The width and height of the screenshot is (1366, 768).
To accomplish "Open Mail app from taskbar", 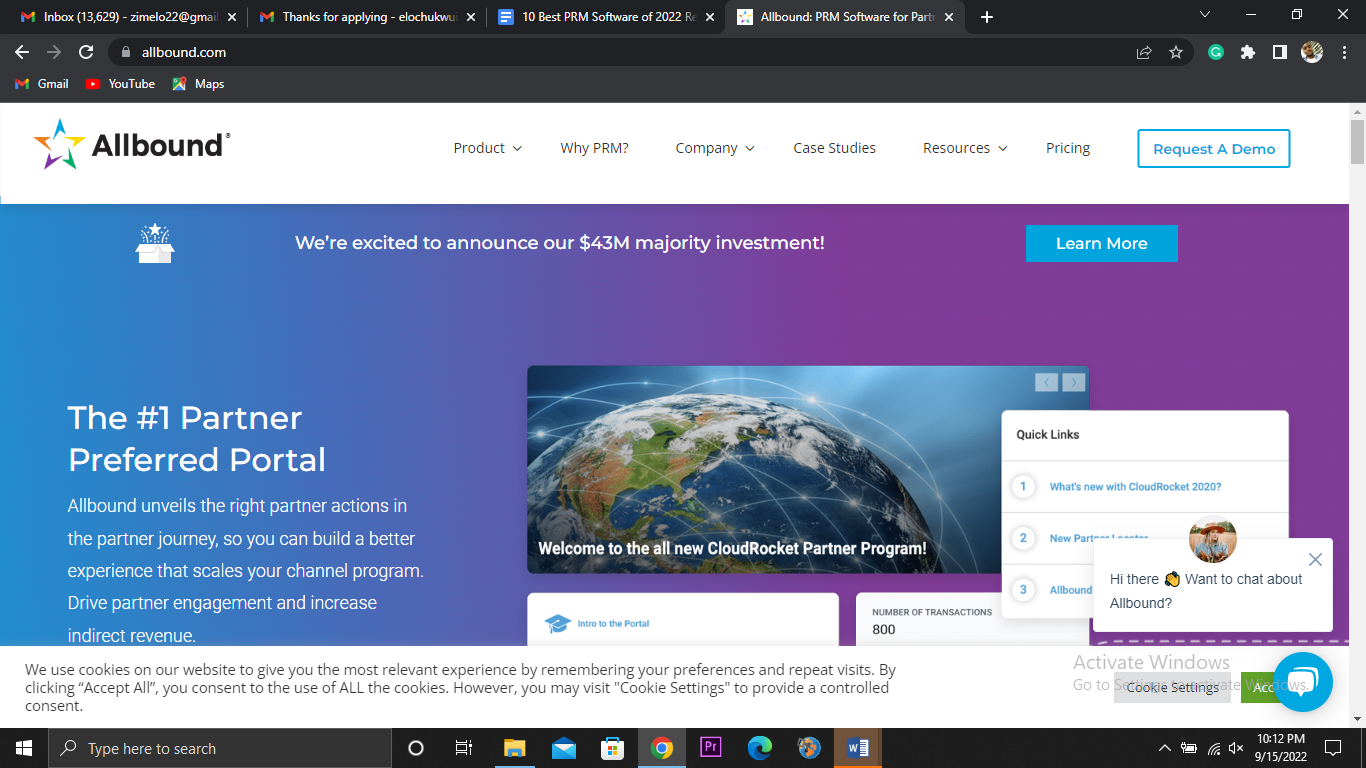I will click(x=564, y=748).
